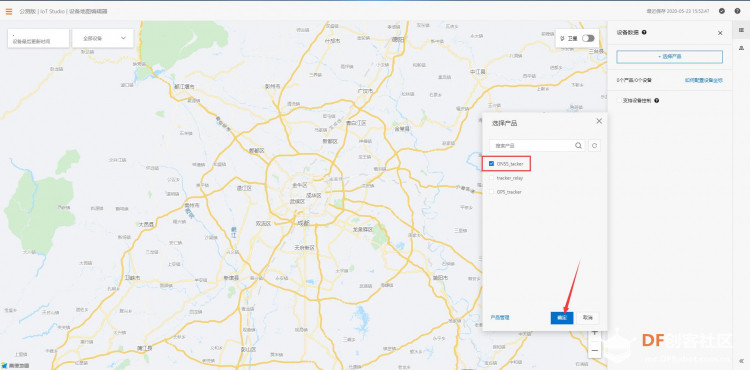The width and height of the screenshot is (750, 370).
Task: Click the 设备最后更新时间 info card
Action: pyautogui.click(x=38, y=38)
